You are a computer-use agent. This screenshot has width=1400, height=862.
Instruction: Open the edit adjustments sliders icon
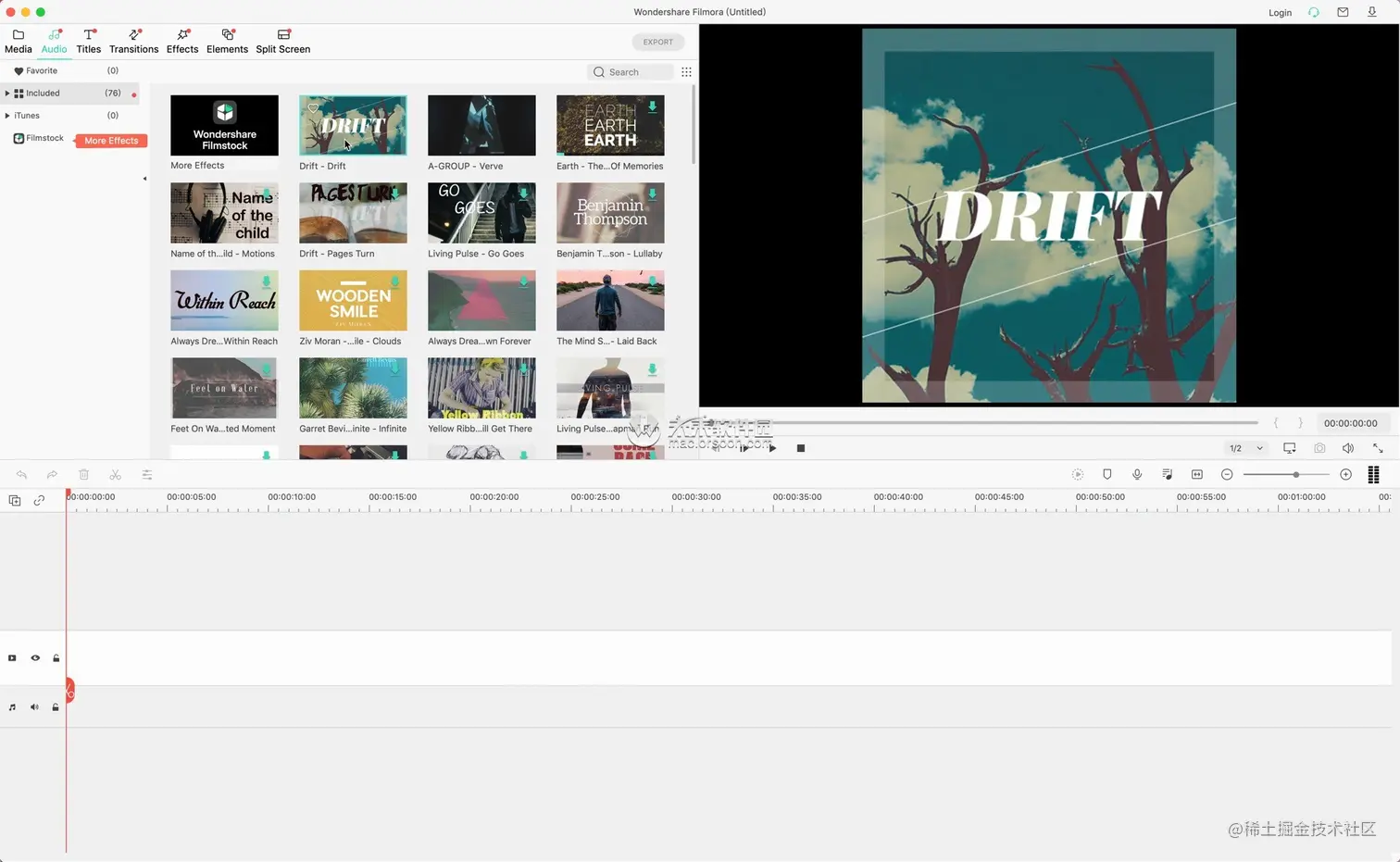coord(146,475)
